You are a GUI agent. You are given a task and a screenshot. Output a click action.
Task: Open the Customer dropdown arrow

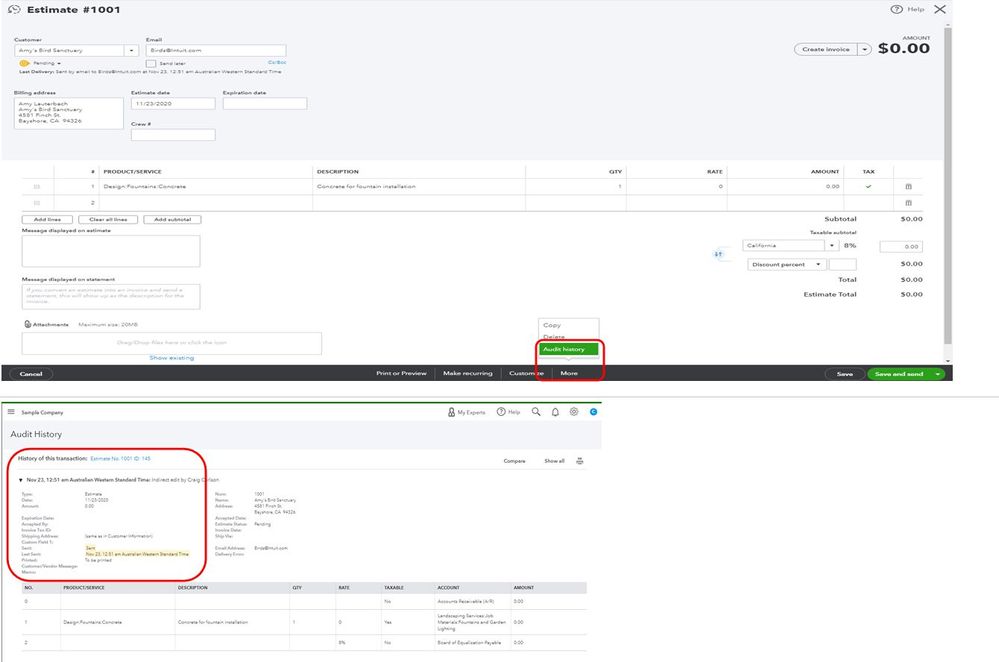pos(131,50)
